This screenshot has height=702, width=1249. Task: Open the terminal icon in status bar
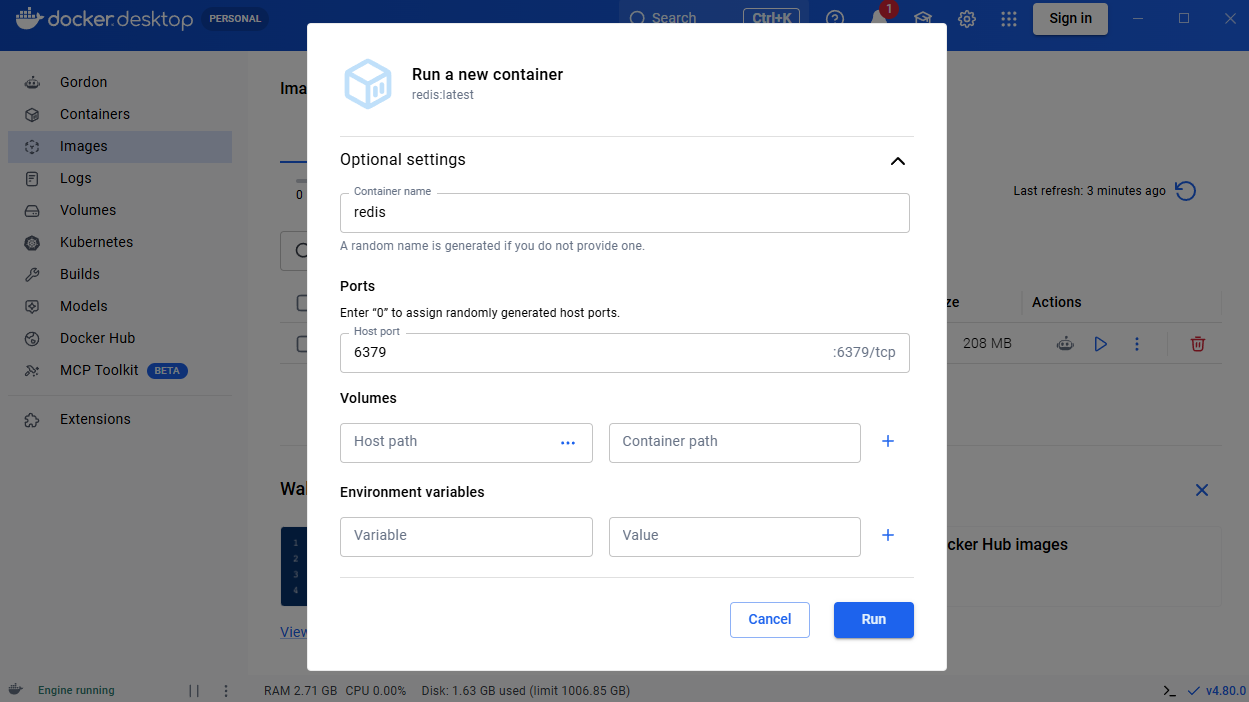pyautogui.click(x=1169, y=691)
